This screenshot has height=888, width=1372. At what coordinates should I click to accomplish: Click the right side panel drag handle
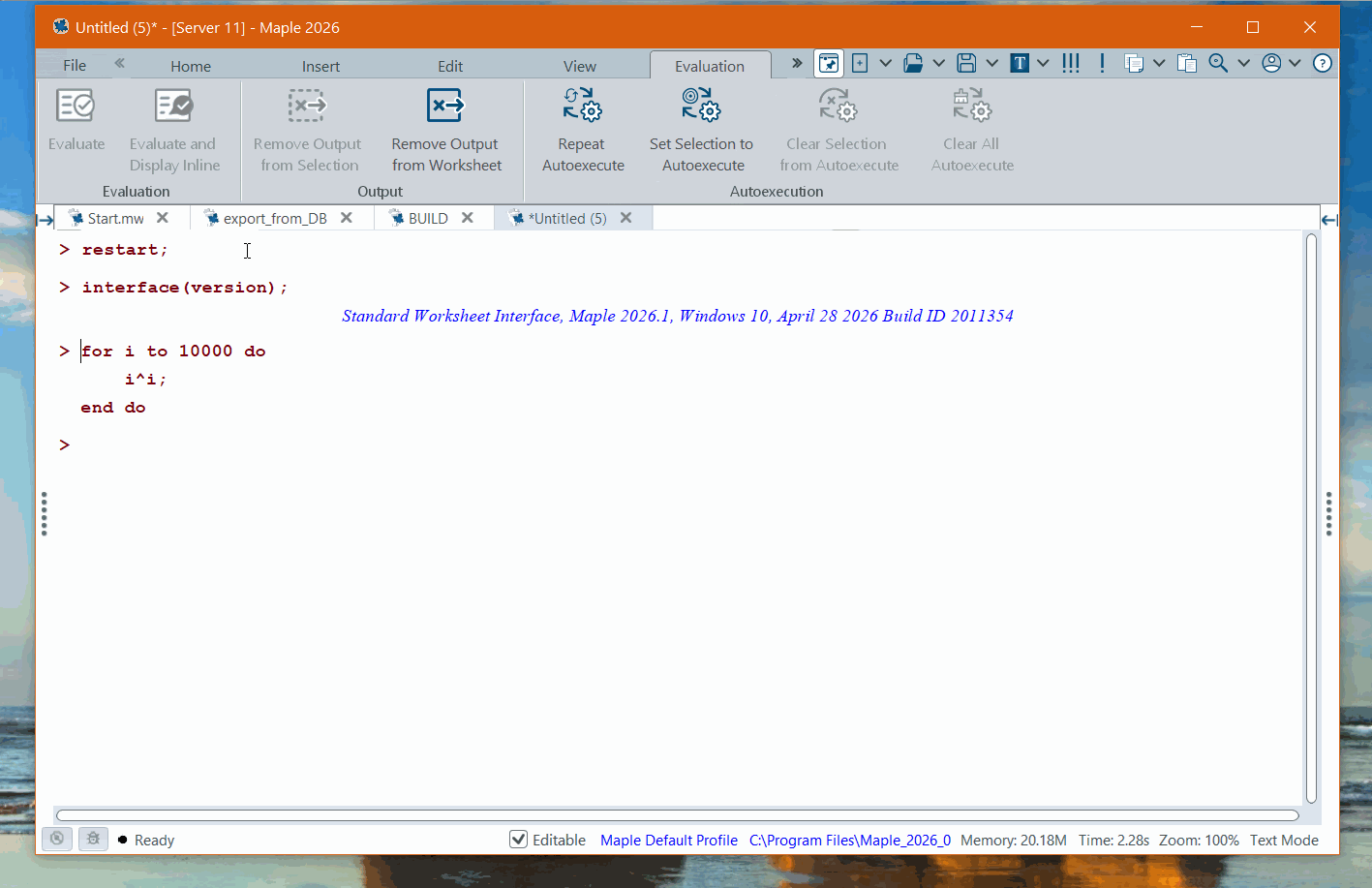[x=1328, y=513]
